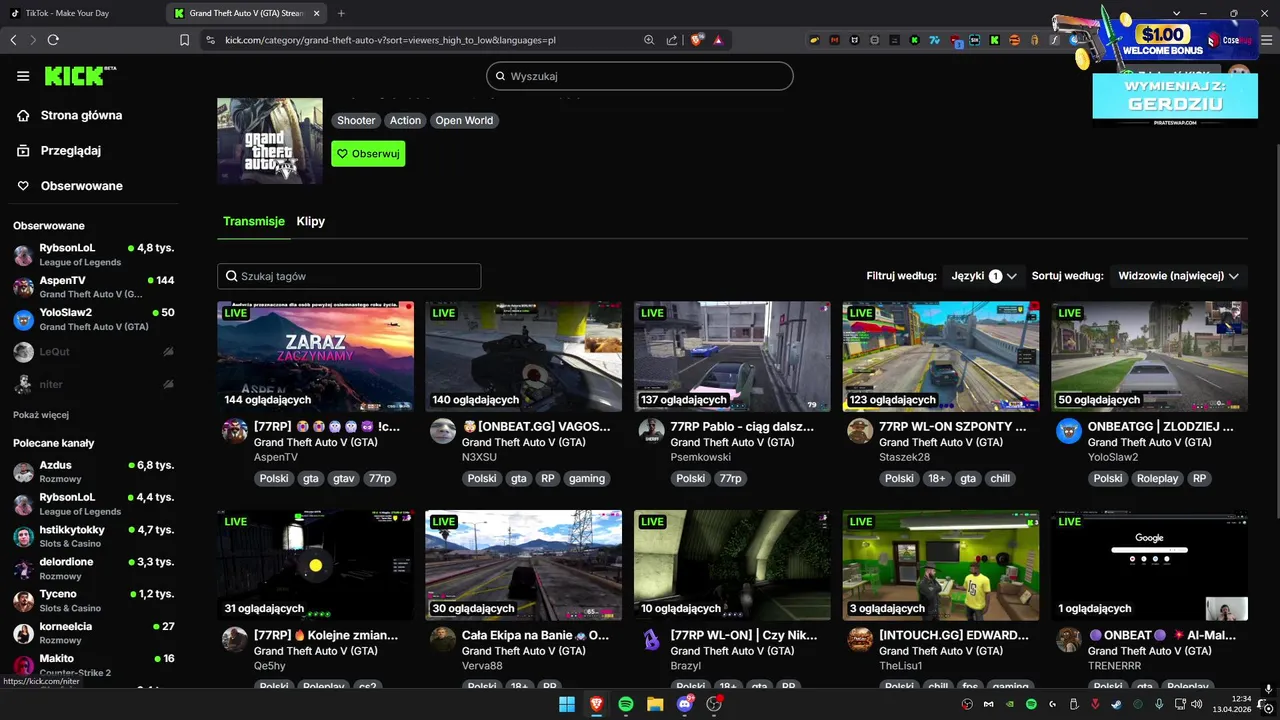Click the gaming tag on N3XSU stream
Viewport: 1280px width, 720px height.
tap(587, 478)
